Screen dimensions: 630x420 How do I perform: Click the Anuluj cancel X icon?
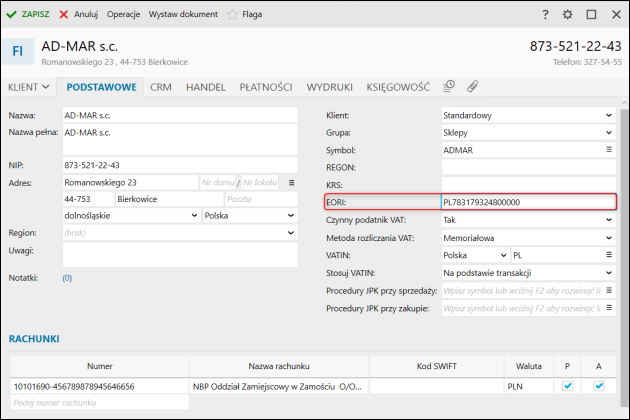[65, 15]
